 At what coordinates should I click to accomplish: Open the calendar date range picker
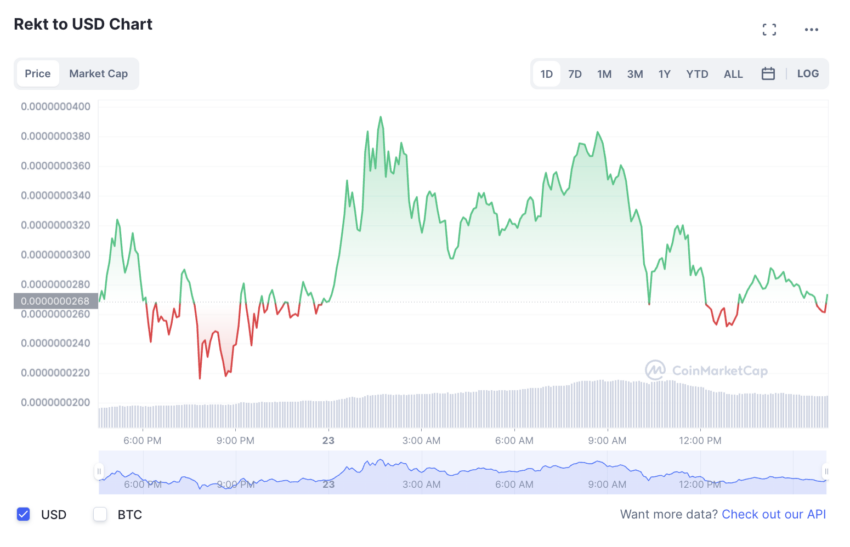(768, 74)
